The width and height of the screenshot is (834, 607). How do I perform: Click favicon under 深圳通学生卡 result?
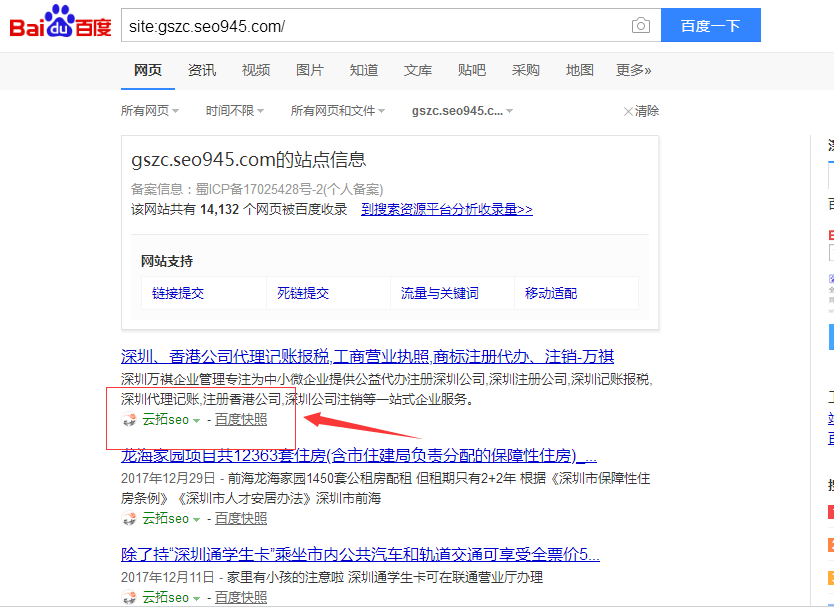(x=129, y=597)
